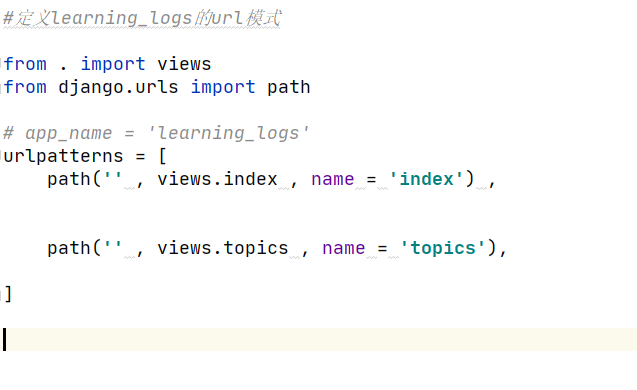Click the highlighted empty caret line at bottom
Viewport: 637px width, 390px height.
point(318,340)
